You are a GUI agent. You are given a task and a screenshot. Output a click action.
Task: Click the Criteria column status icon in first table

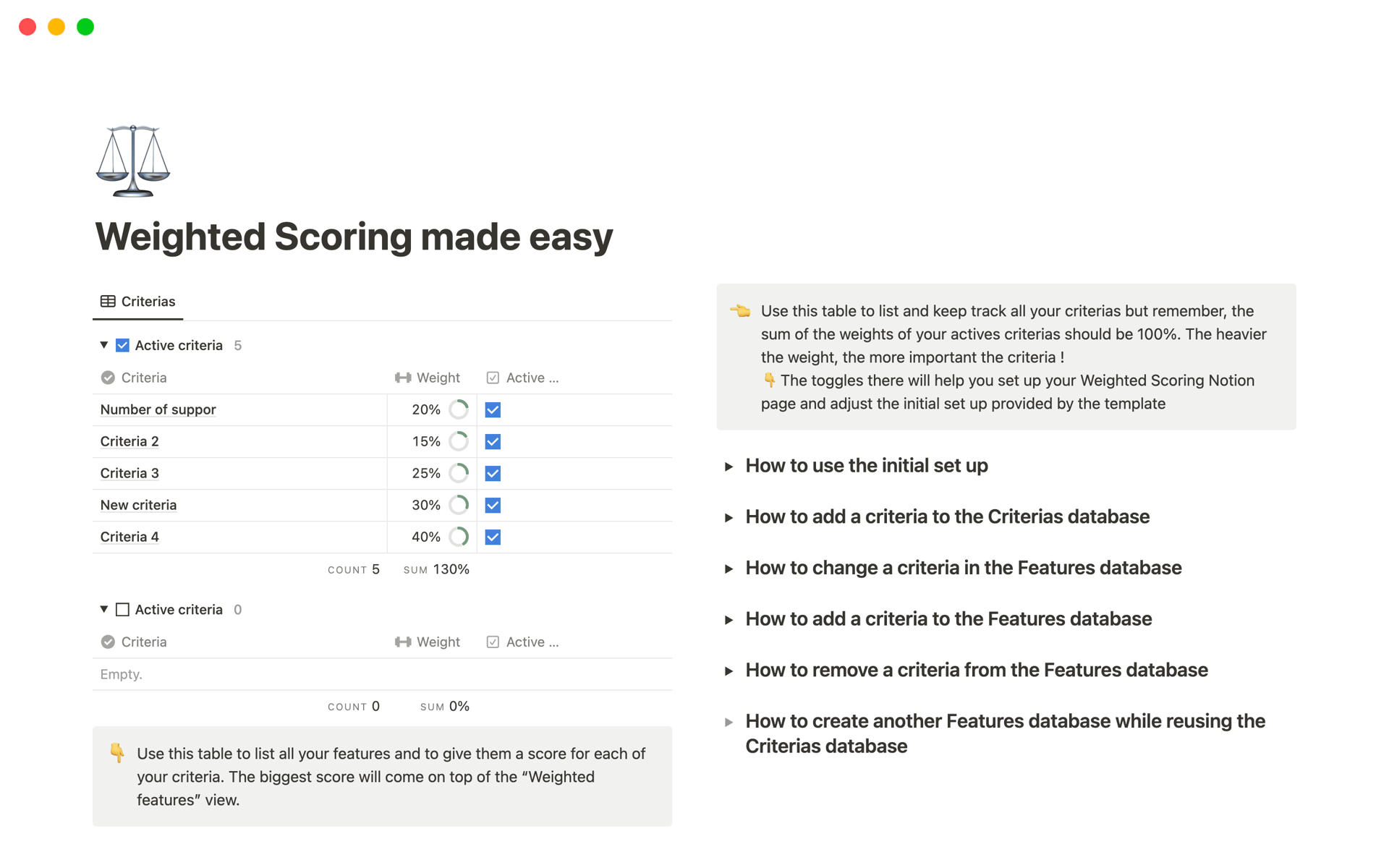(108, 378)
